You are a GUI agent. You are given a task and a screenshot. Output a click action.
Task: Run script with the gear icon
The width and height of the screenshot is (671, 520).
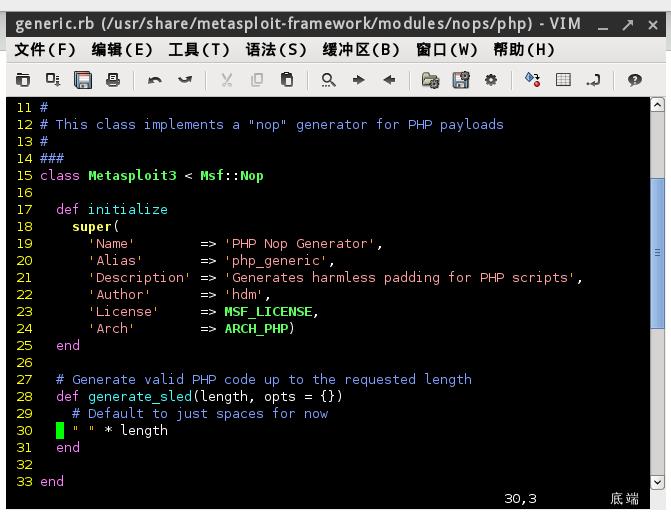(x=491, y=80)
